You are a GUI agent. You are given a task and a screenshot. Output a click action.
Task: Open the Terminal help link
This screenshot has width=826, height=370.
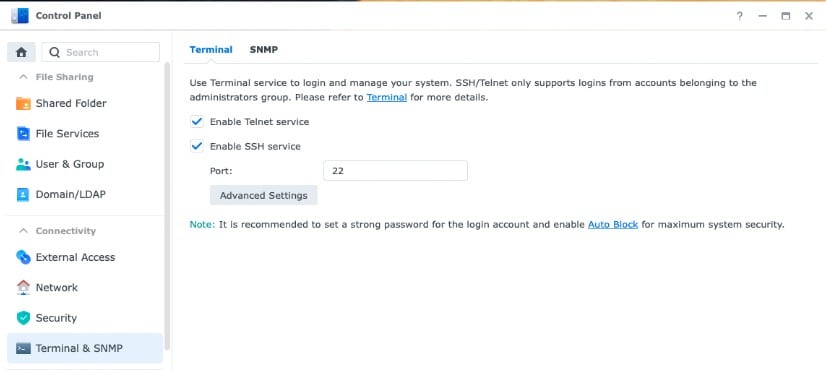[x=387, y=98]
